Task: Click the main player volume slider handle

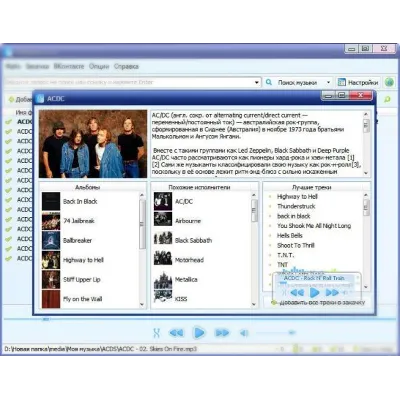Action: [292, 332]
